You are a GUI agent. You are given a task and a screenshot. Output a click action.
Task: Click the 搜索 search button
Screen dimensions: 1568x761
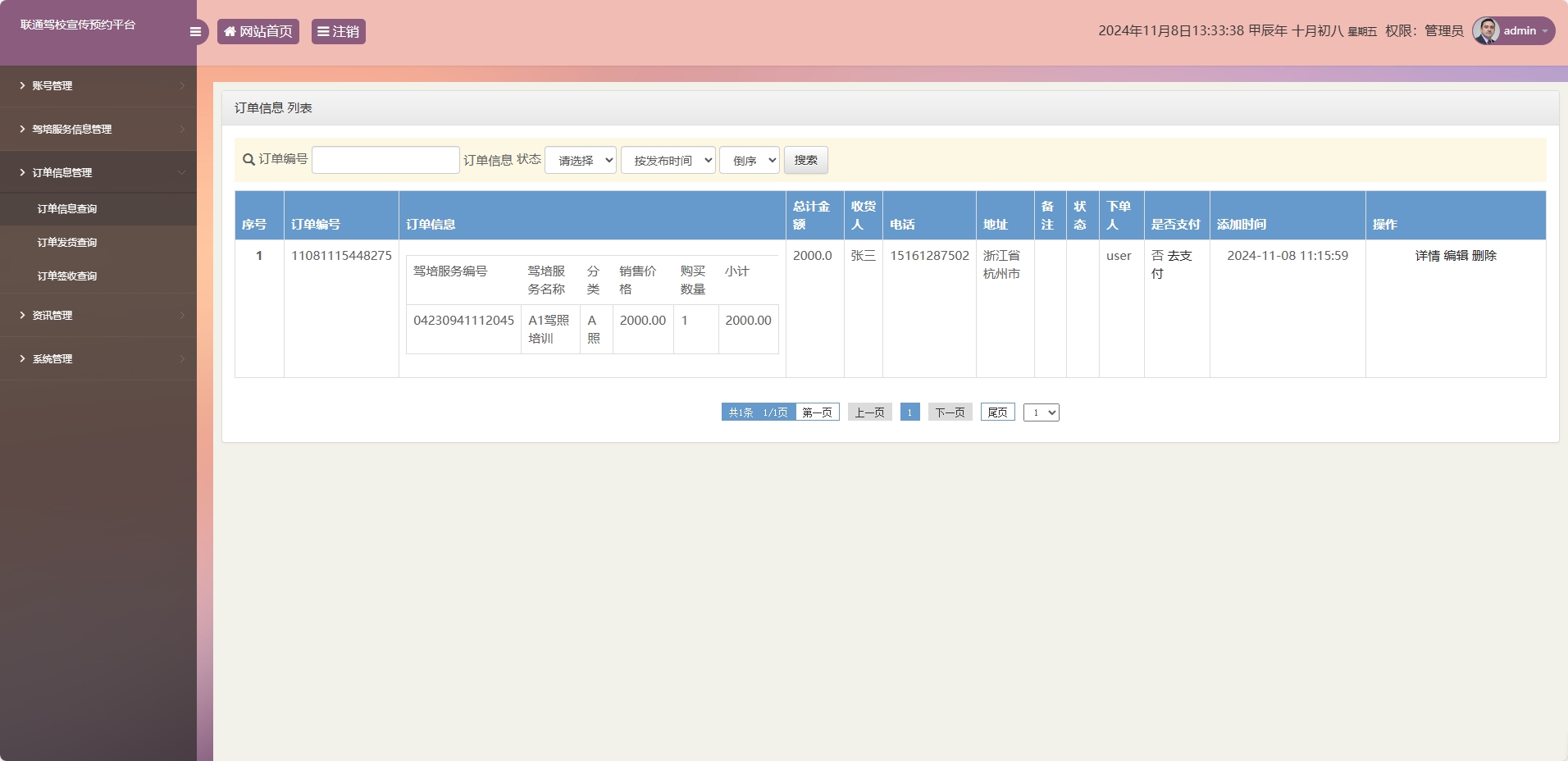[x=805, y=160]
